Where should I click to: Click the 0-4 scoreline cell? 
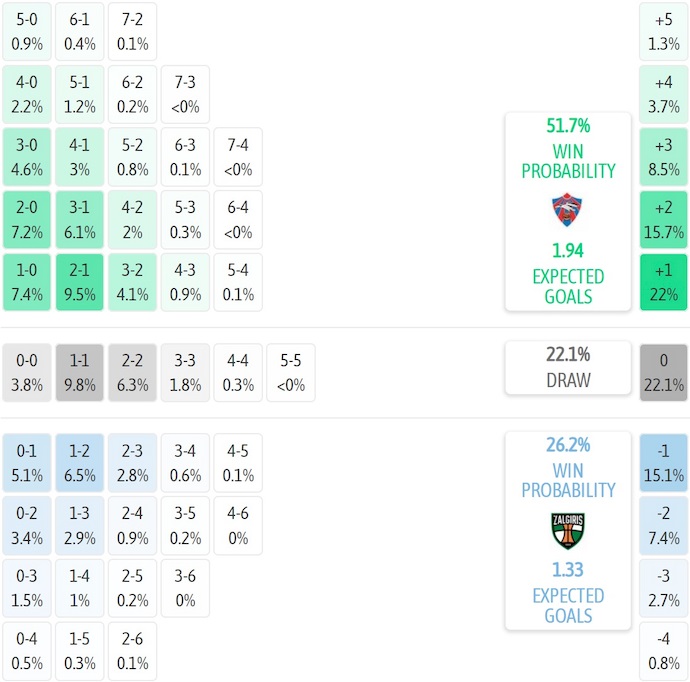[x=27, y=651]
